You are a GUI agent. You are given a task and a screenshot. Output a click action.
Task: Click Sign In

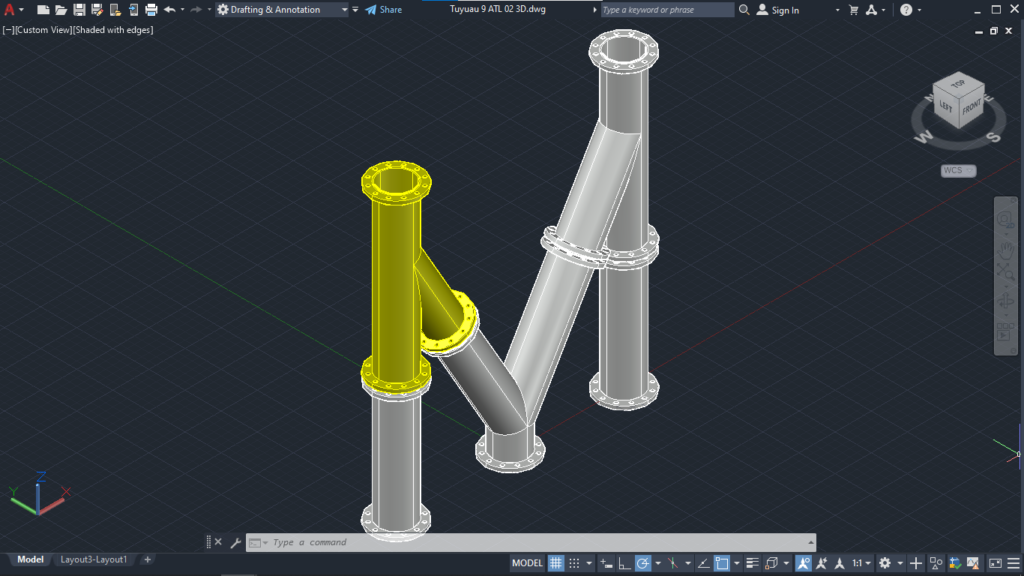coord(778,10)
